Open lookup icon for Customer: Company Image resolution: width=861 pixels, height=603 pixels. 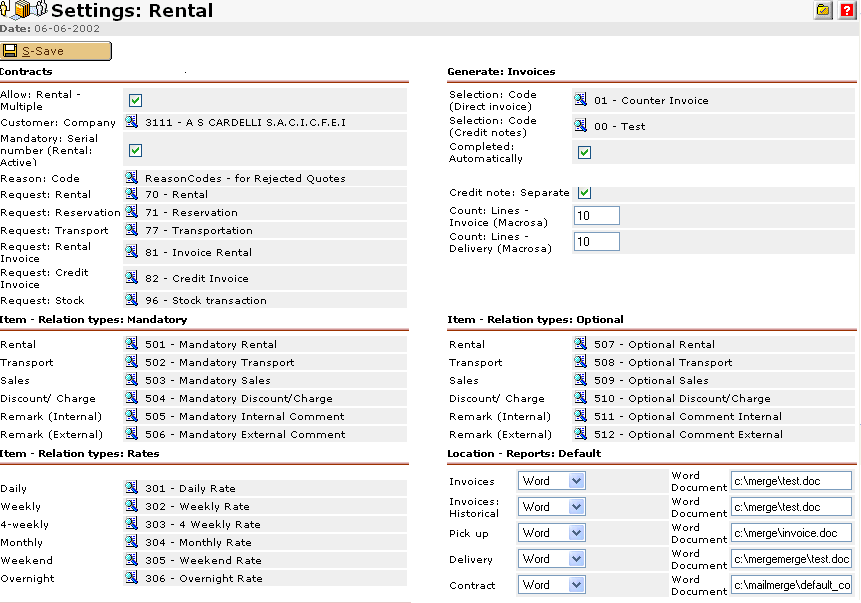[x=131, y=121]
